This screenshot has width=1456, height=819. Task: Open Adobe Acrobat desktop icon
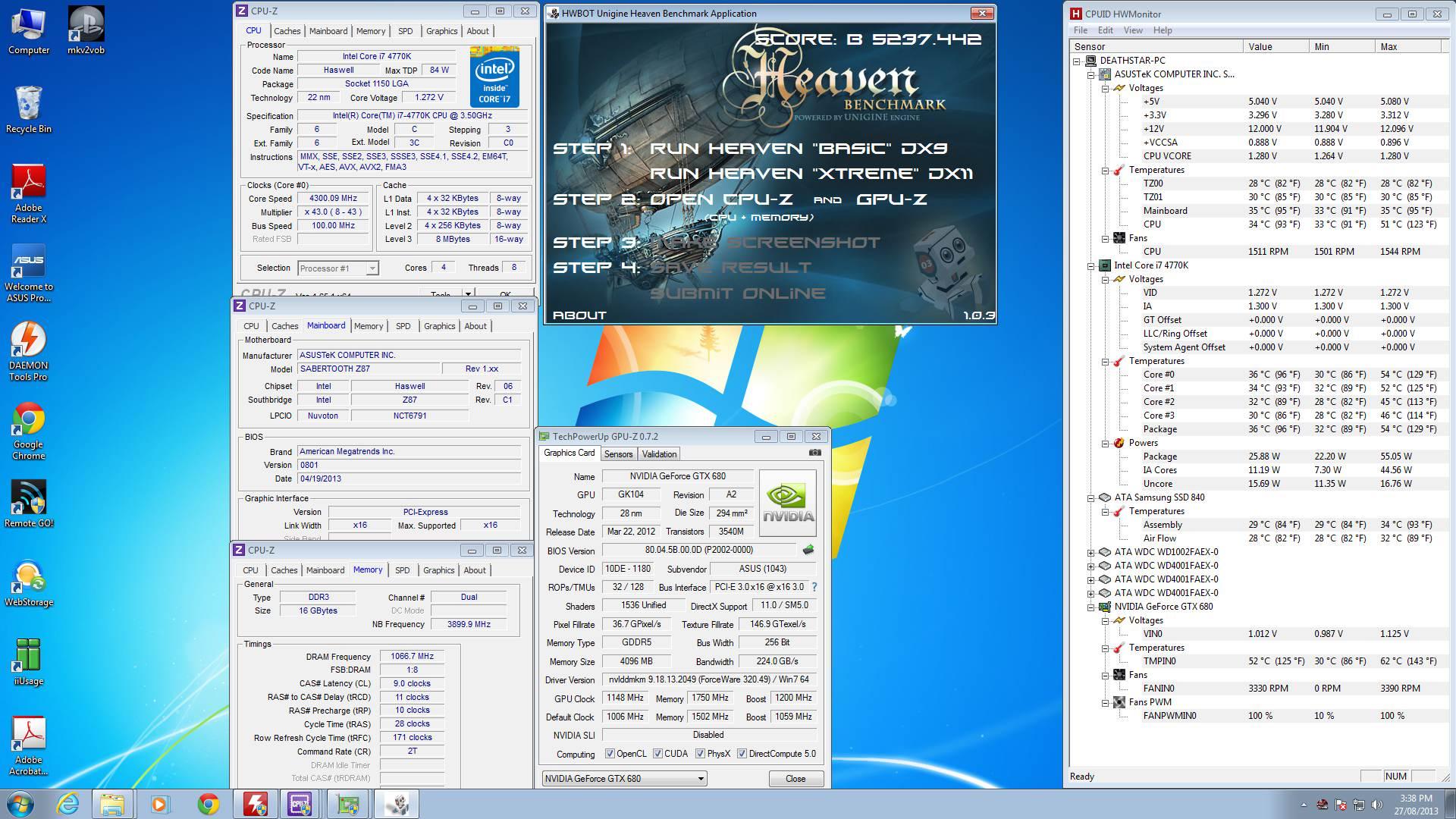click(x=29, y=746)
